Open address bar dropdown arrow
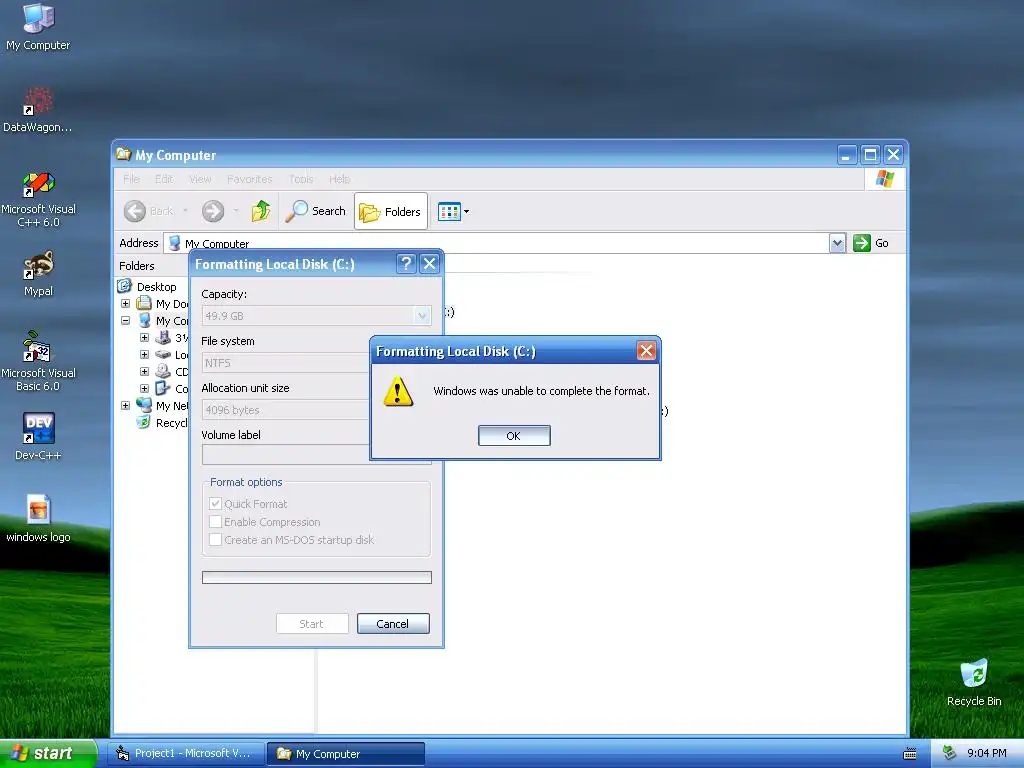1024x768 pixels. tap(837, 243)
